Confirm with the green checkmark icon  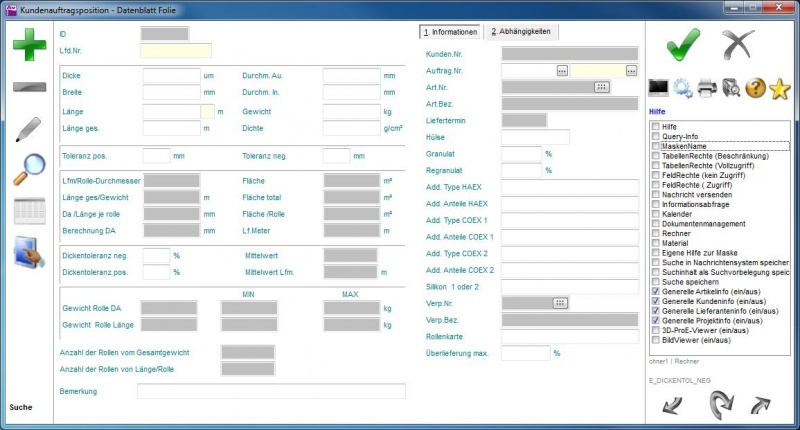tap(683, 46)
